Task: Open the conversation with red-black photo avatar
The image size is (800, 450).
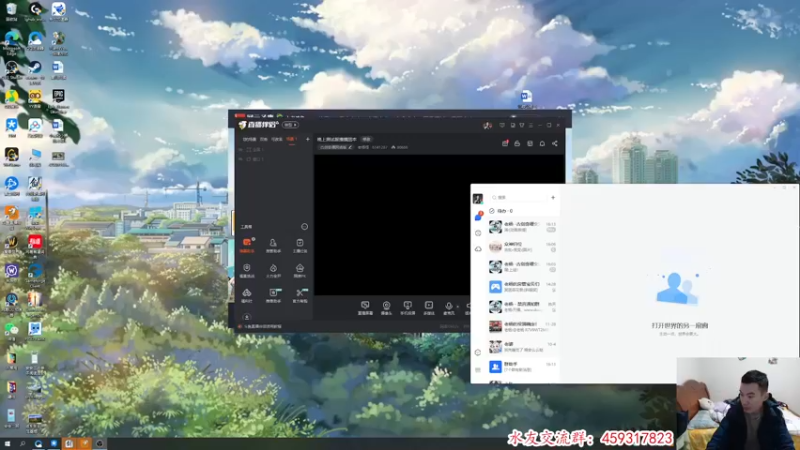Action: [x=522, y=327]
